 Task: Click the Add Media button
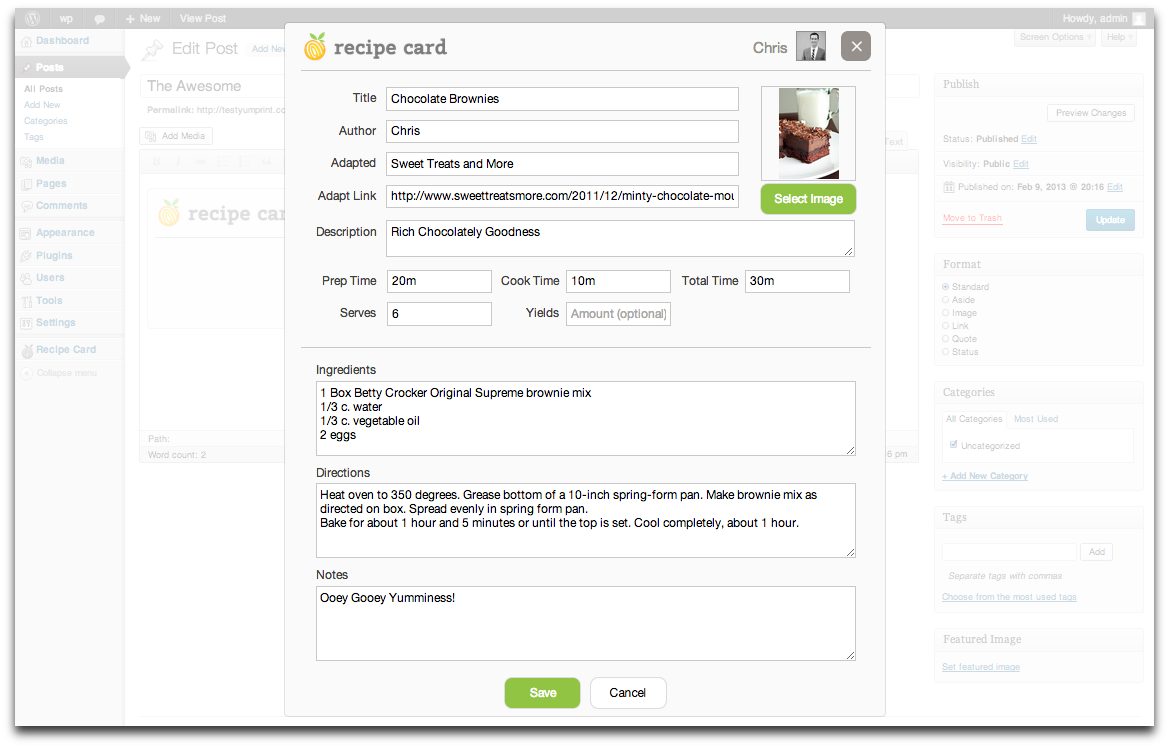[x=176, y=136]
